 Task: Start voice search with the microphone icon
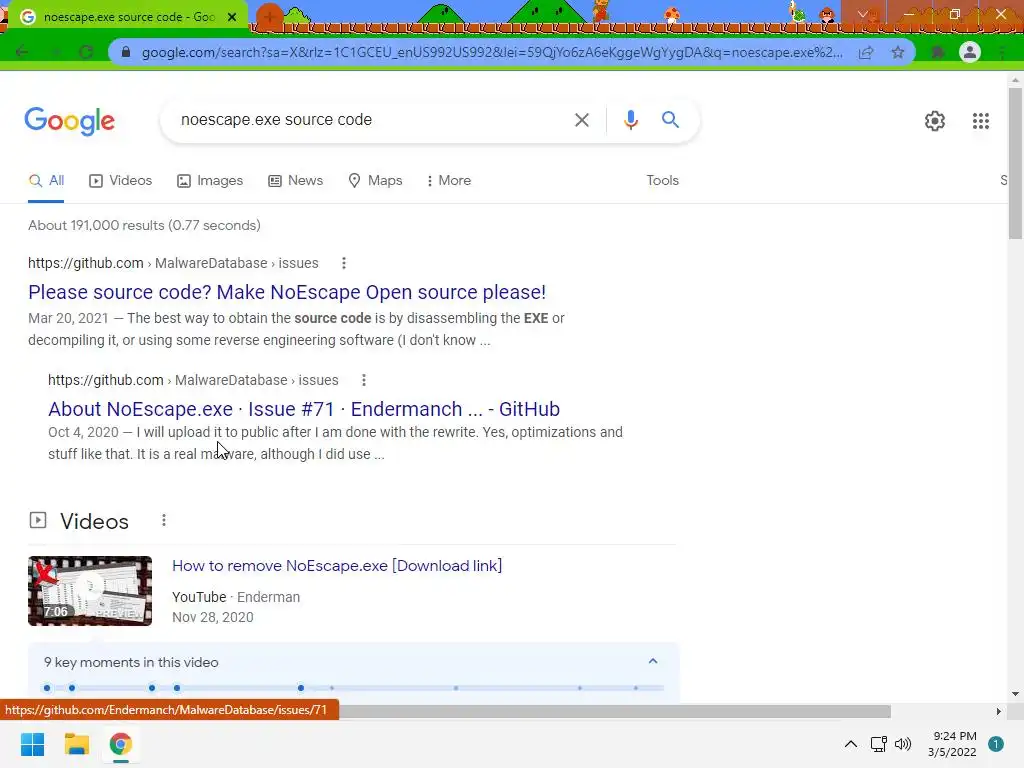[x=630, y=120]
